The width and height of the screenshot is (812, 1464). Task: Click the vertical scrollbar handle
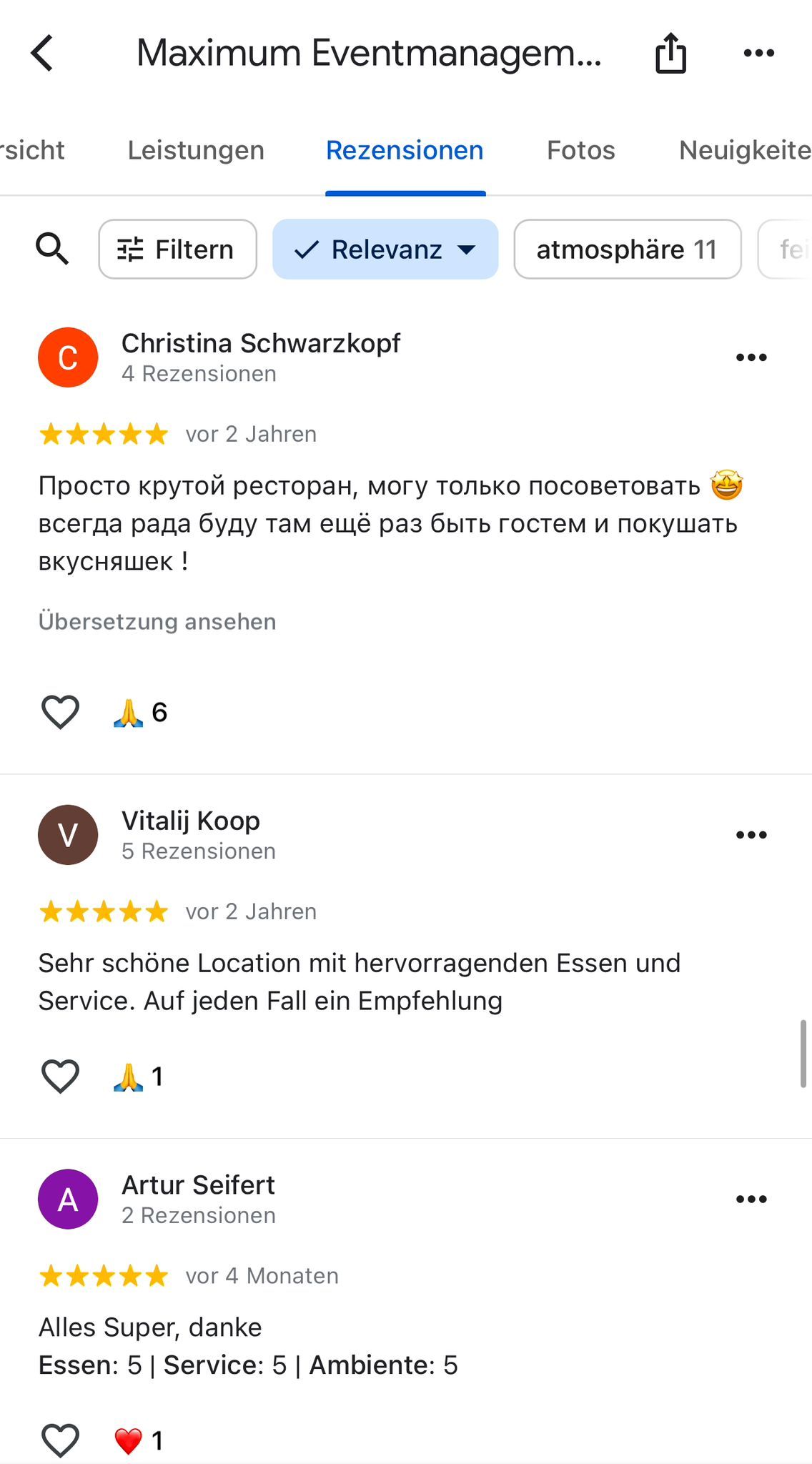pyautogui.click(x=803, y=1054)
